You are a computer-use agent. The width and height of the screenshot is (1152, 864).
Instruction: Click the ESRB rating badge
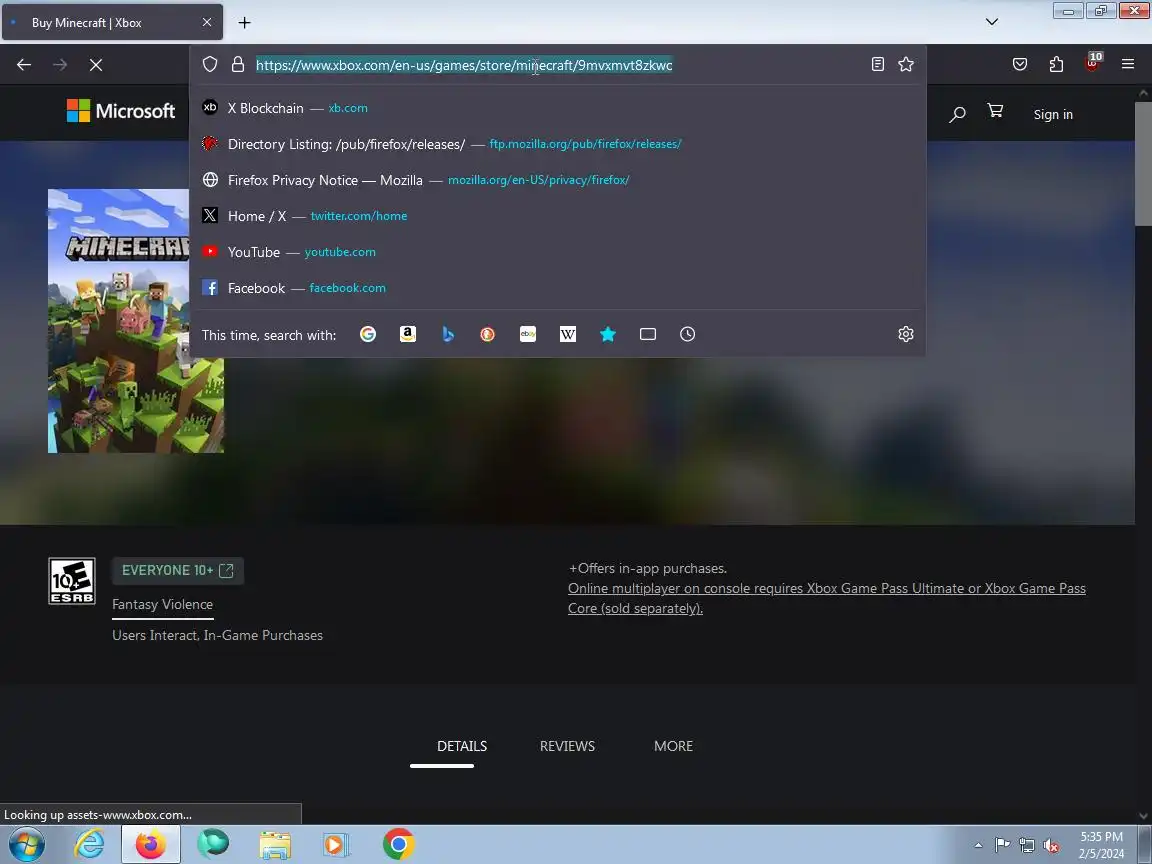point(72,581)
